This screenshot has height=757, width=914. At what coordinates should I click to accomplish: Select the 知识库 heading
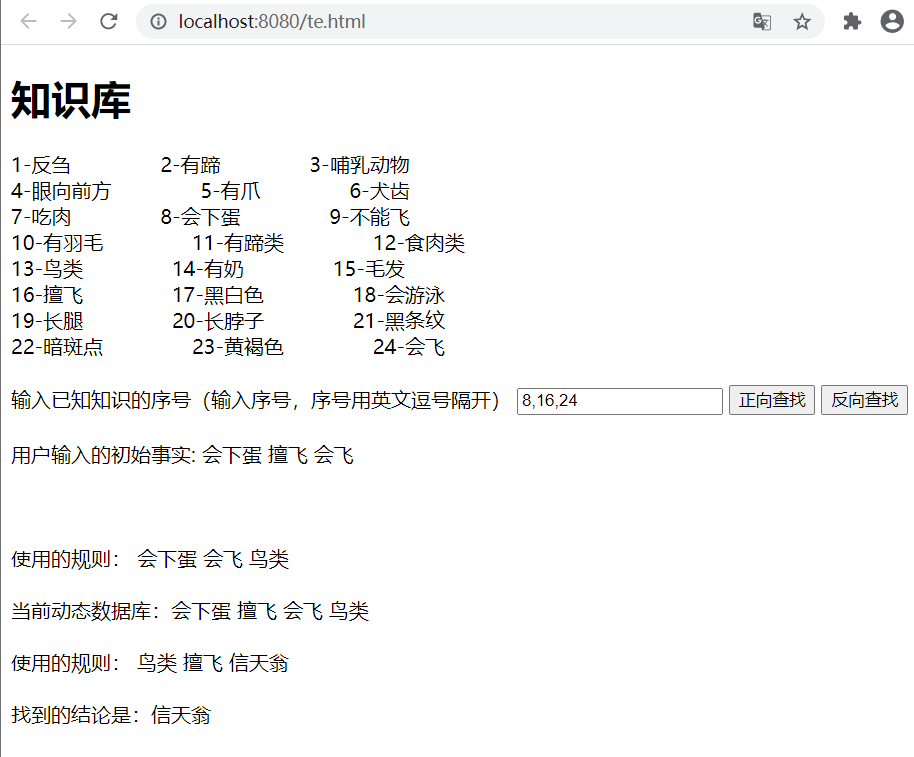coord(71,100)
